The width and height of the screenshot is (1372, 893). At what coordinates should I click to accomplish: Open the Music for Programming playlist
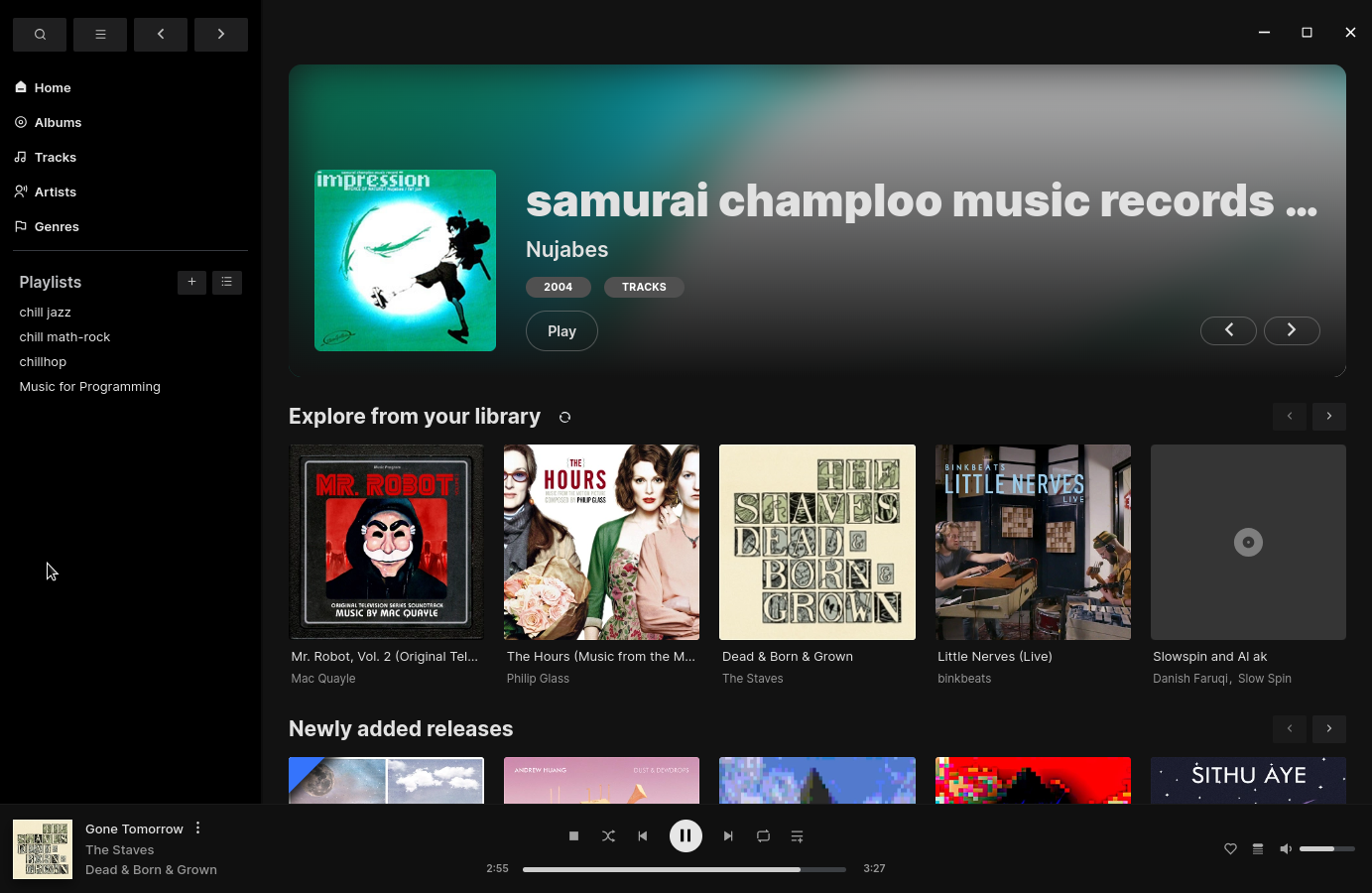tap(90, 386)
